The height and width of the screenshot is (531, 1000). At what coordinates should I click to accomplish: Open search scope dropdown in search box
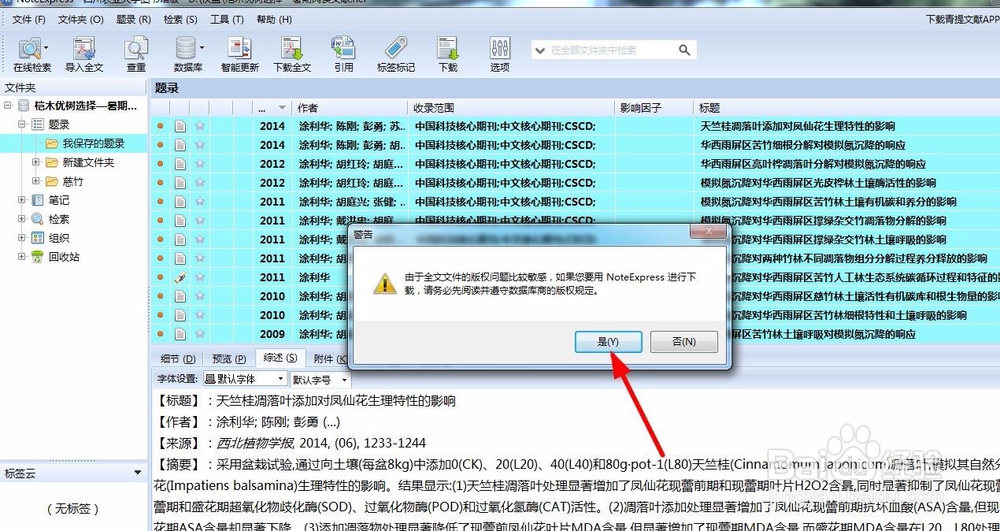[x=541, y=50]
